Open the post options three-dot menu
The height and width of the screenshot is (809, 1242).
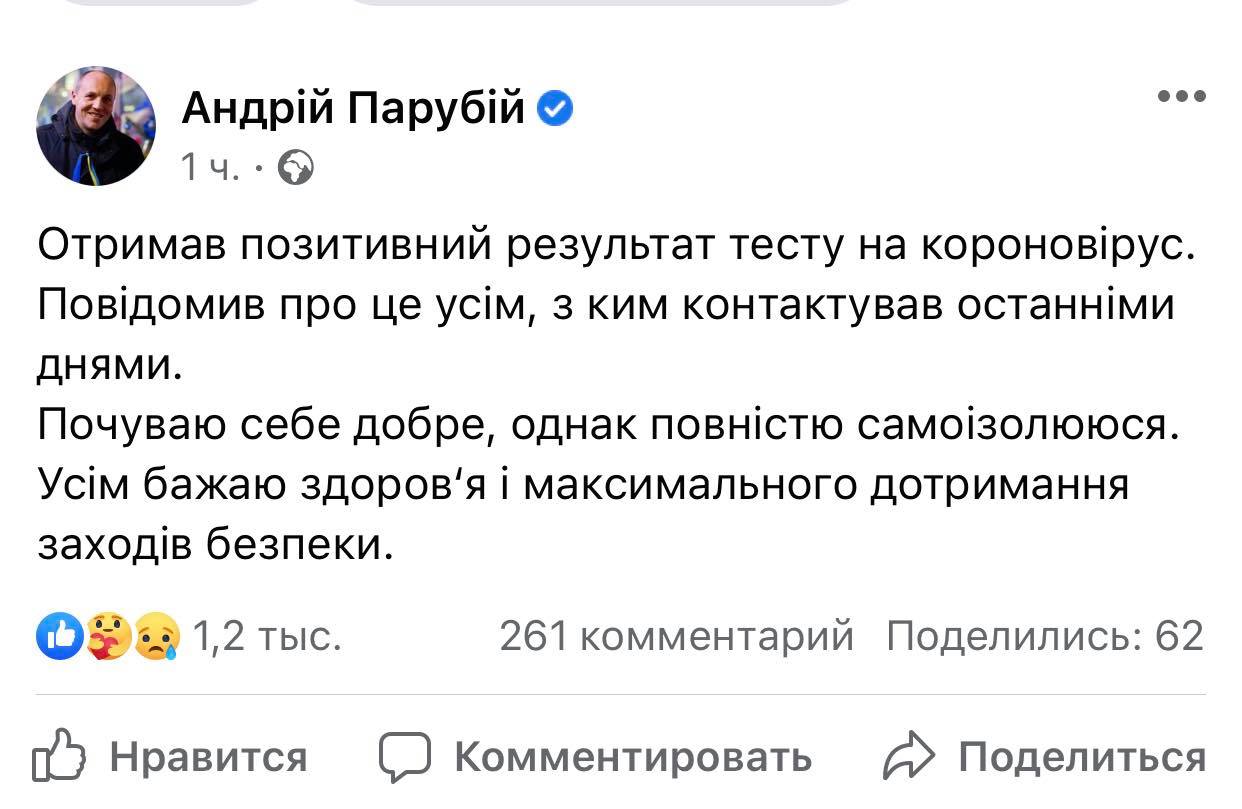[x=1181, y=97]
